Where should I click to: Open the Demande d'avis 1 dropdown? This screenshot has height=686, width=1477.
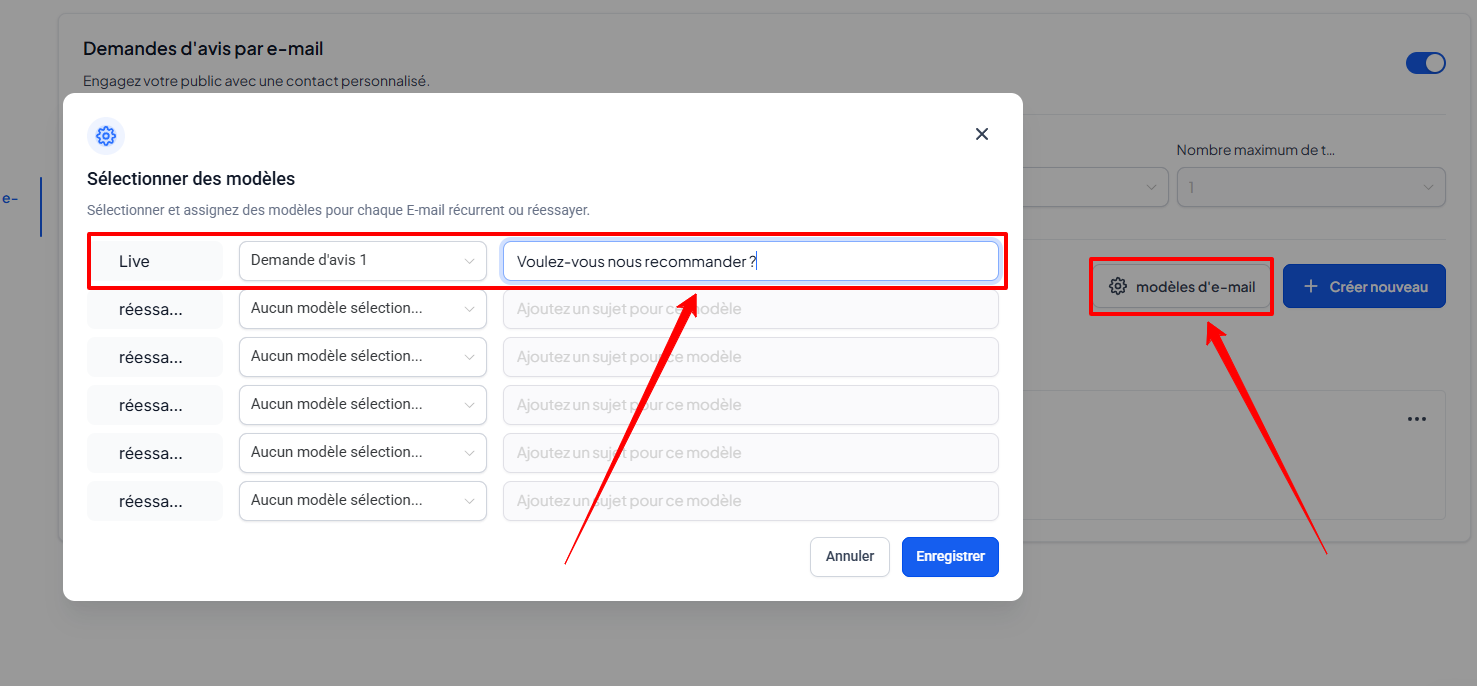tap(362, 261)
